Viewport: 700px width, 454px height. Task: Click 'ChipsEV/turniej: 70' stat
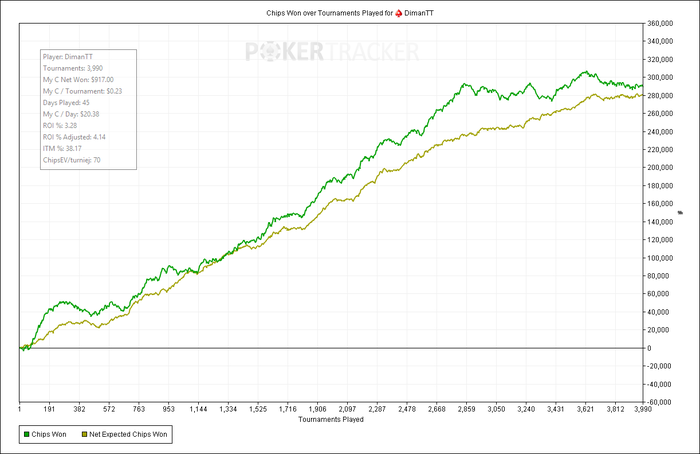[71, 160]
